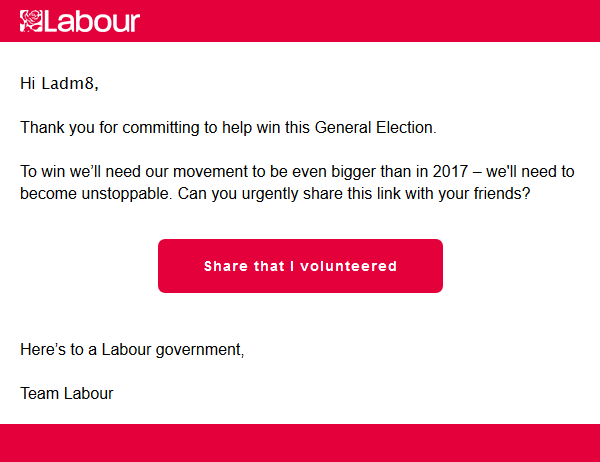Select the recipient name Ladm8 in greeting
Image resolution: width=600 pixels, height=462 pixels.
tap(68, 83)
